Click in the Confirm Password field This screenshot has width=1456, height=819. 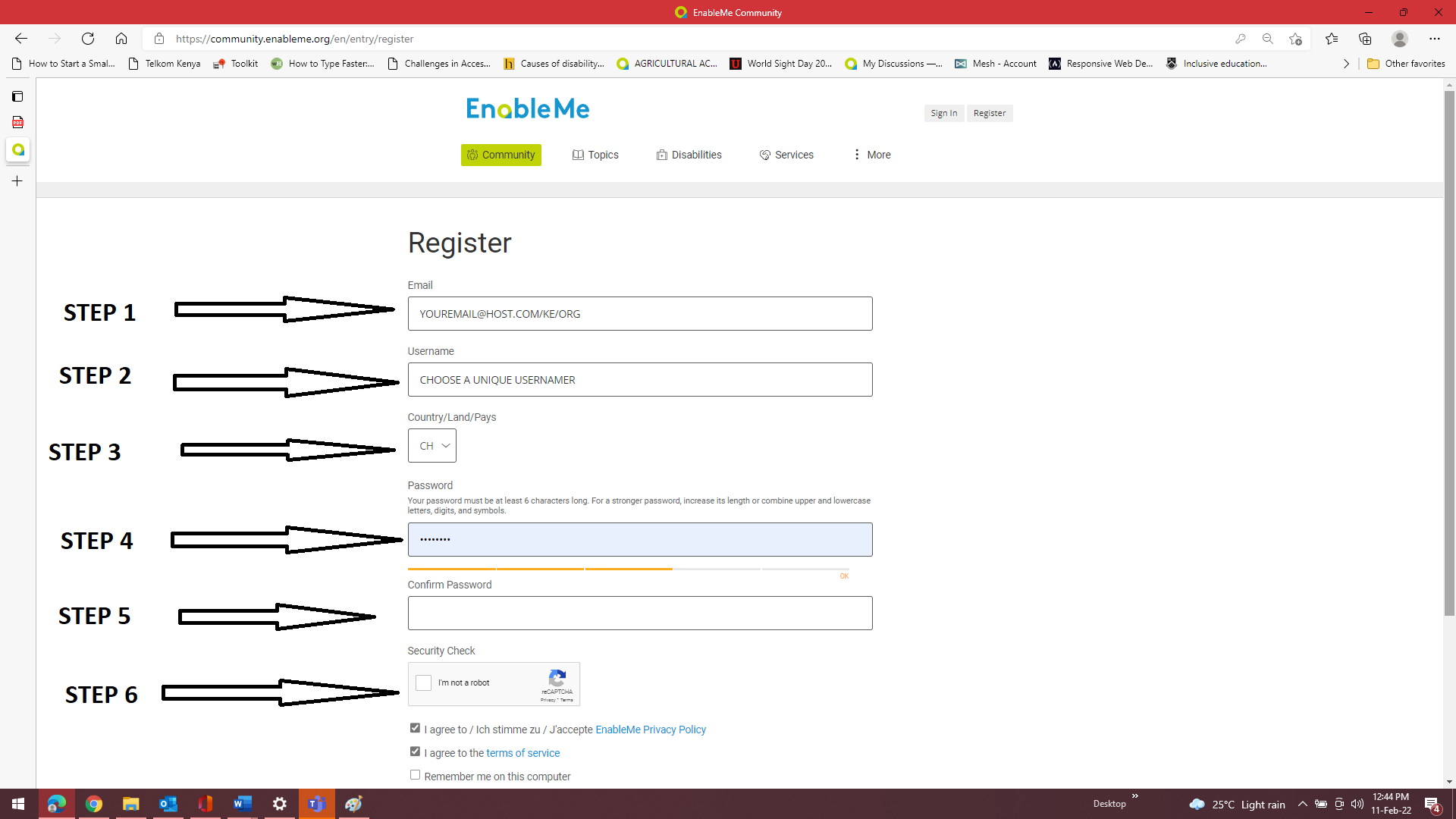pos(640,613)
